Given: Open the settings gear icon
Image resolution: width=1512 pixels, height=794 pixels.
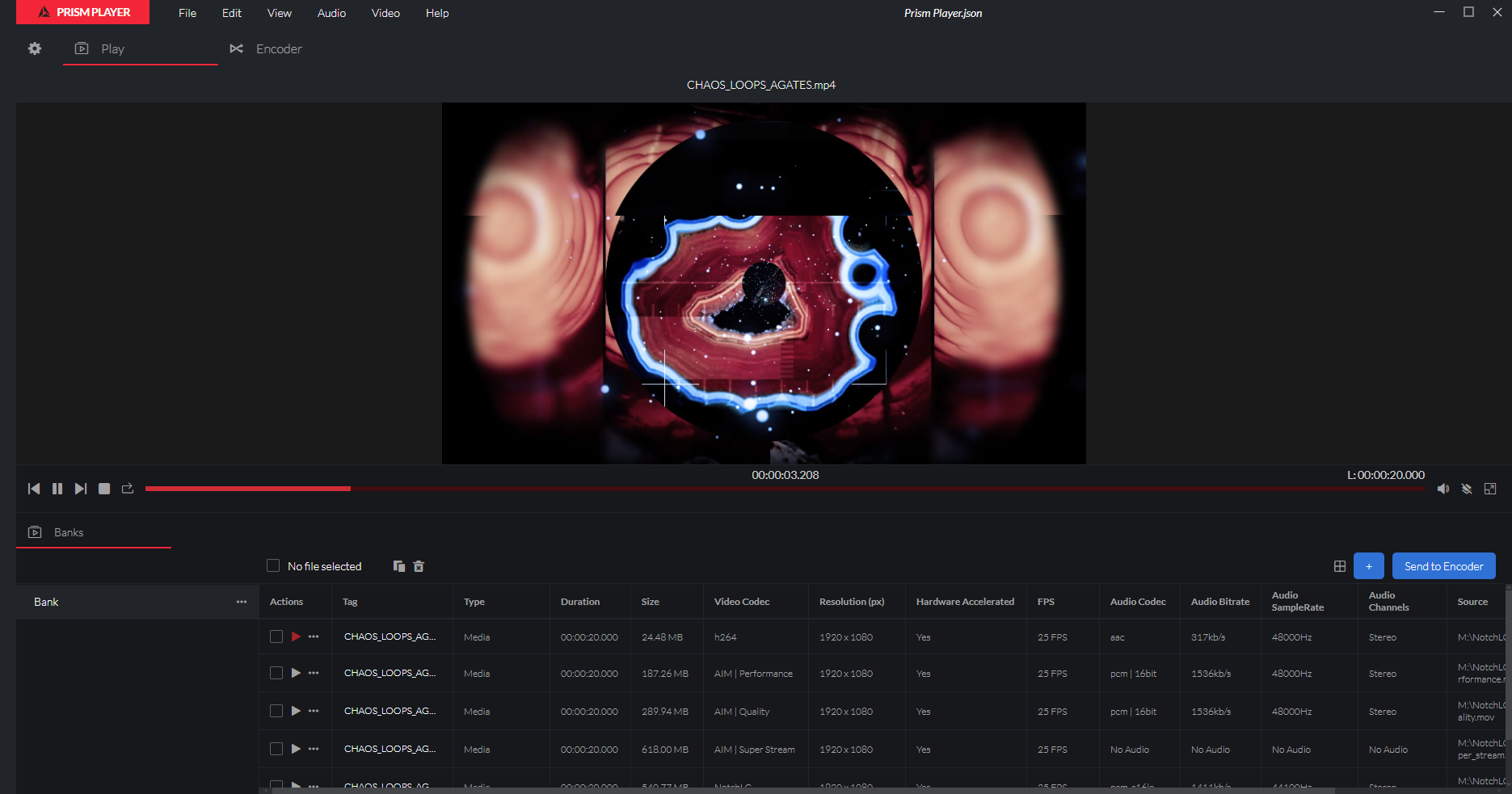Looking at the screenshot, I should pos(35,48).
